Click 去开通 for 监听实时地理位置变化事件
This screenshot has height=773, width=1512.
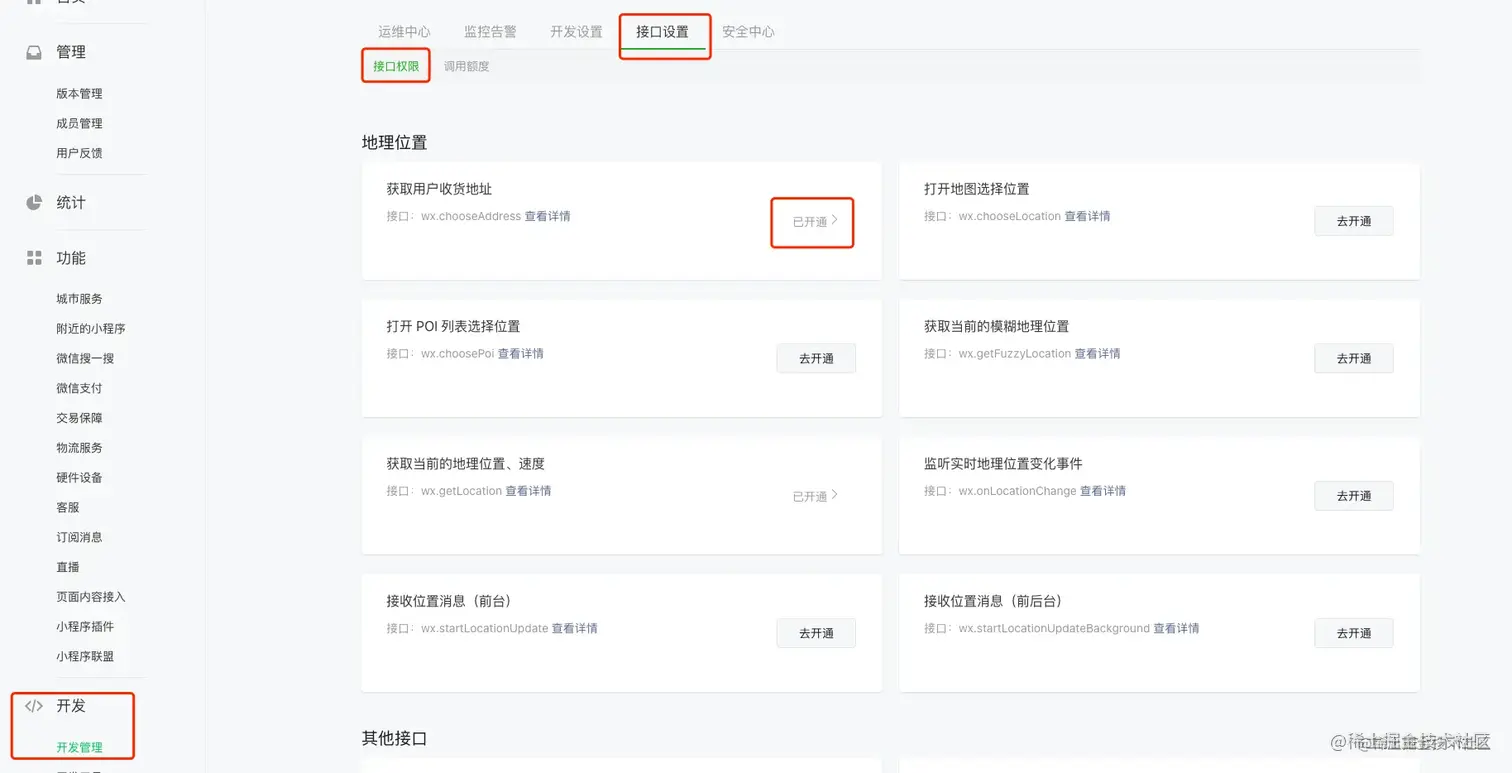1354,496
